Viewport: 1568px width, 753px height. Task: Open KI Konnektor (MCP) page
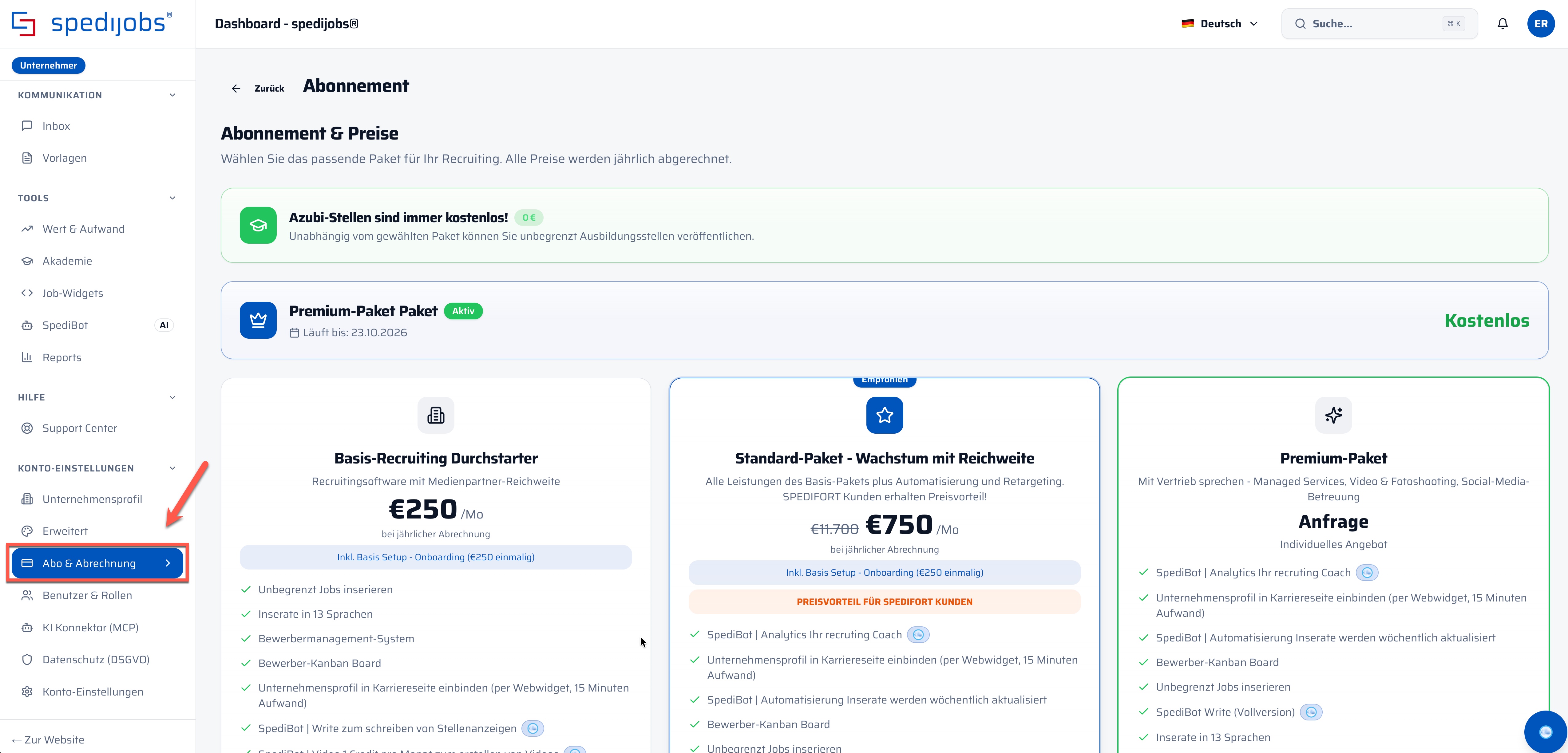click(97, 628)
